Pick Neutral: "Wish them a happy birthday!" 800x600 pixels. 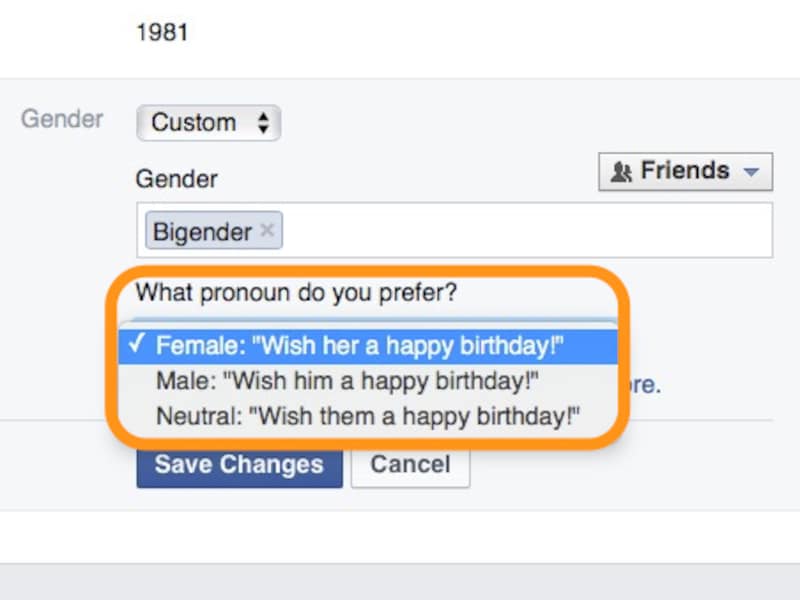368,415
